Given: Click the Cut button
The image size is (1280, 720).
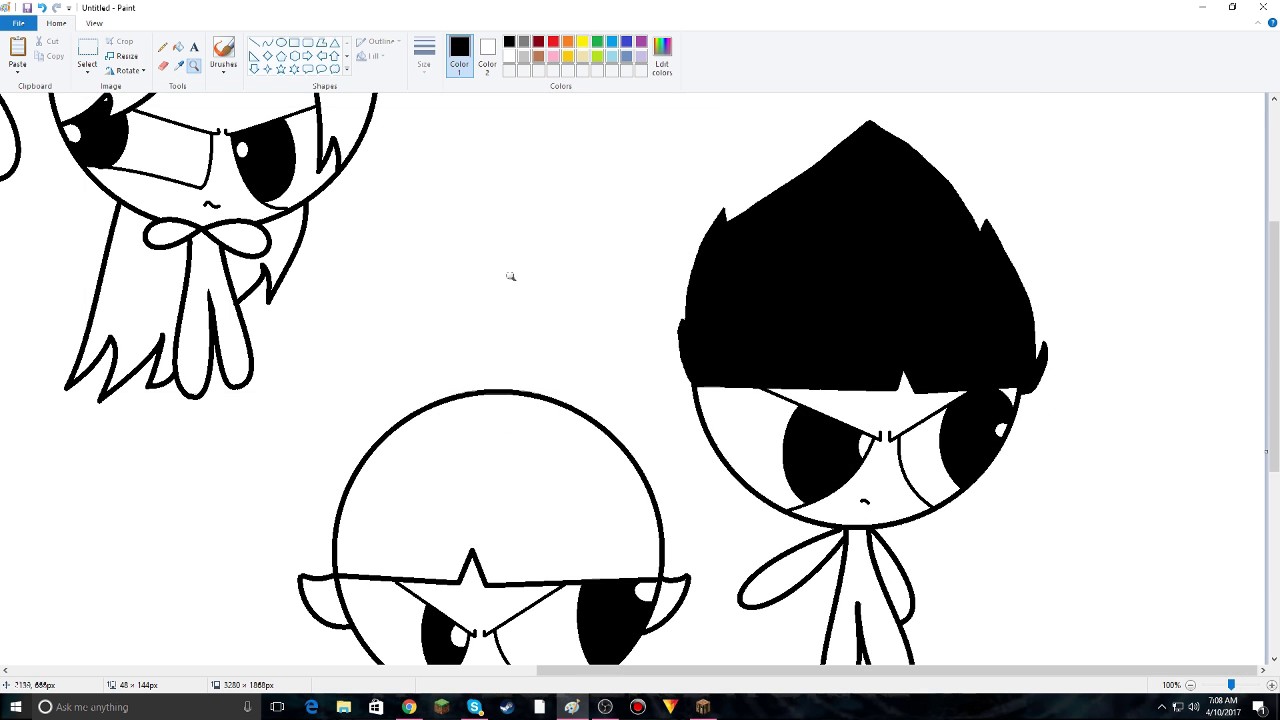Looking at the screenshot, I should 47,41.
